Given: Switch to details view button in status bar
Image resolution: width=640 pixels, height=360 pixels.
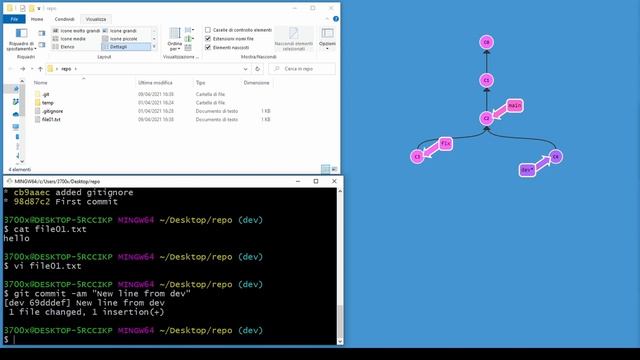Looking at the screenshot, I should click(325, 169).
